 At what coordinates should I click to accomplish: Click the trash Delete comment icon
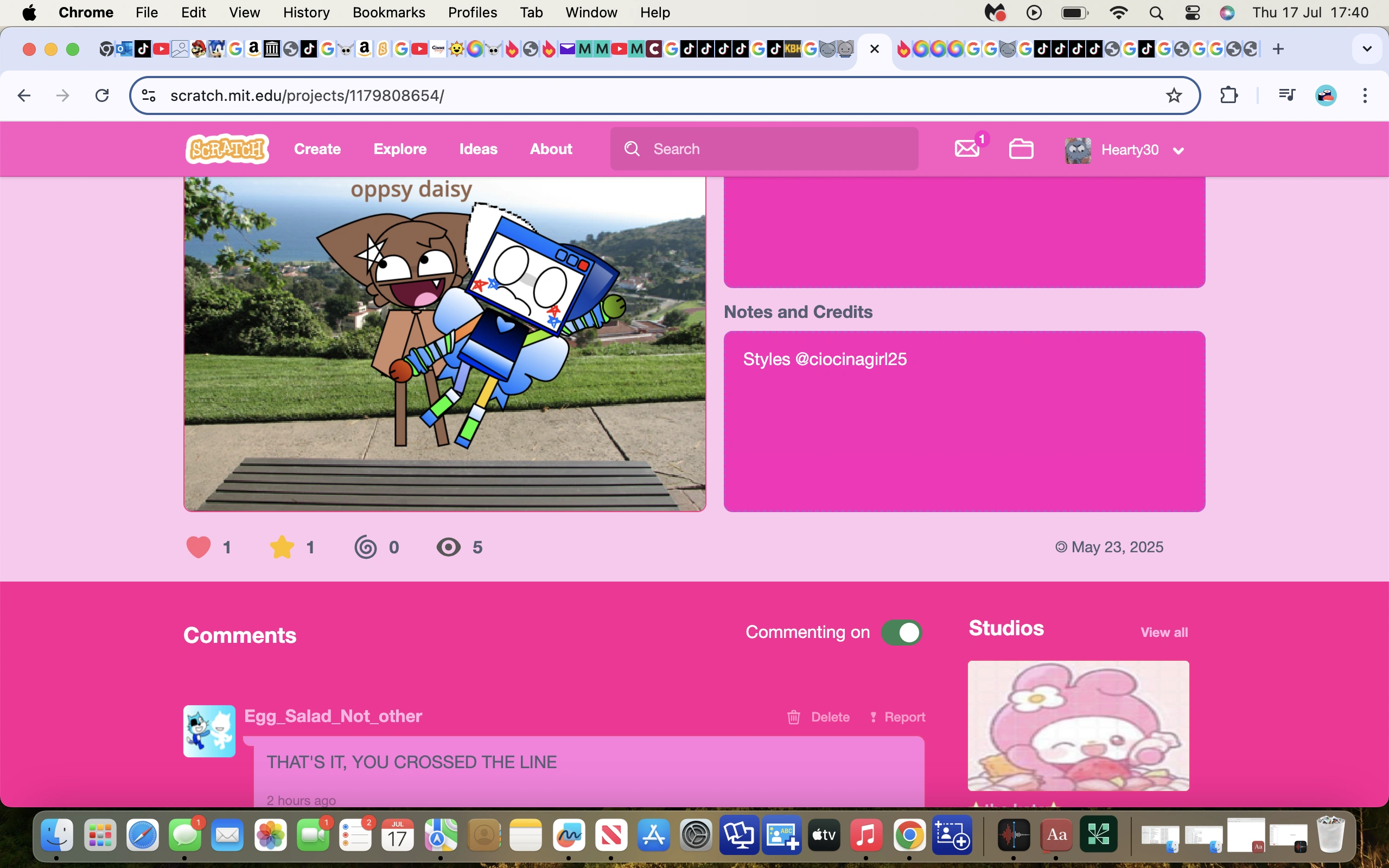pyautogui.click(x=794, y=717)
